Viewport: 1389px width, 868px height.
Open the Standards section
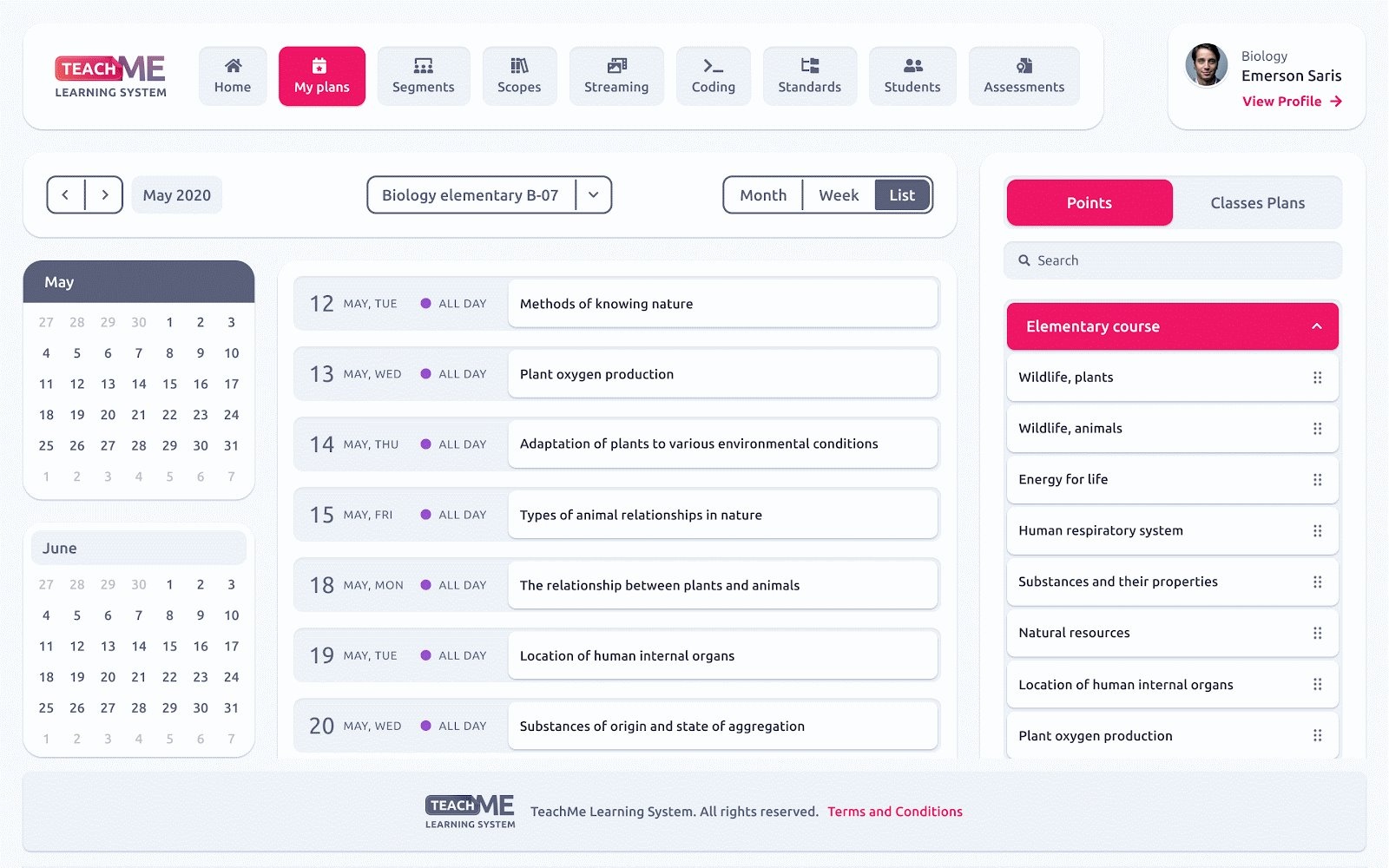809,76
